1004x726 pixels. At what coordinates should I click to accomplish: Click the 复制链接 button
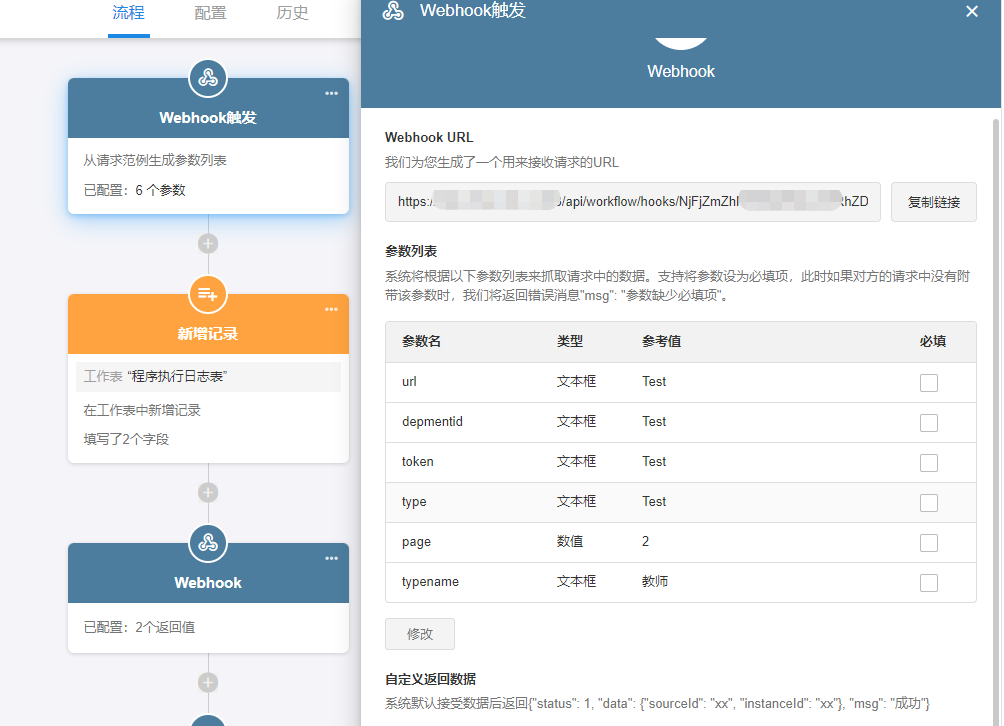pos(933,202)
